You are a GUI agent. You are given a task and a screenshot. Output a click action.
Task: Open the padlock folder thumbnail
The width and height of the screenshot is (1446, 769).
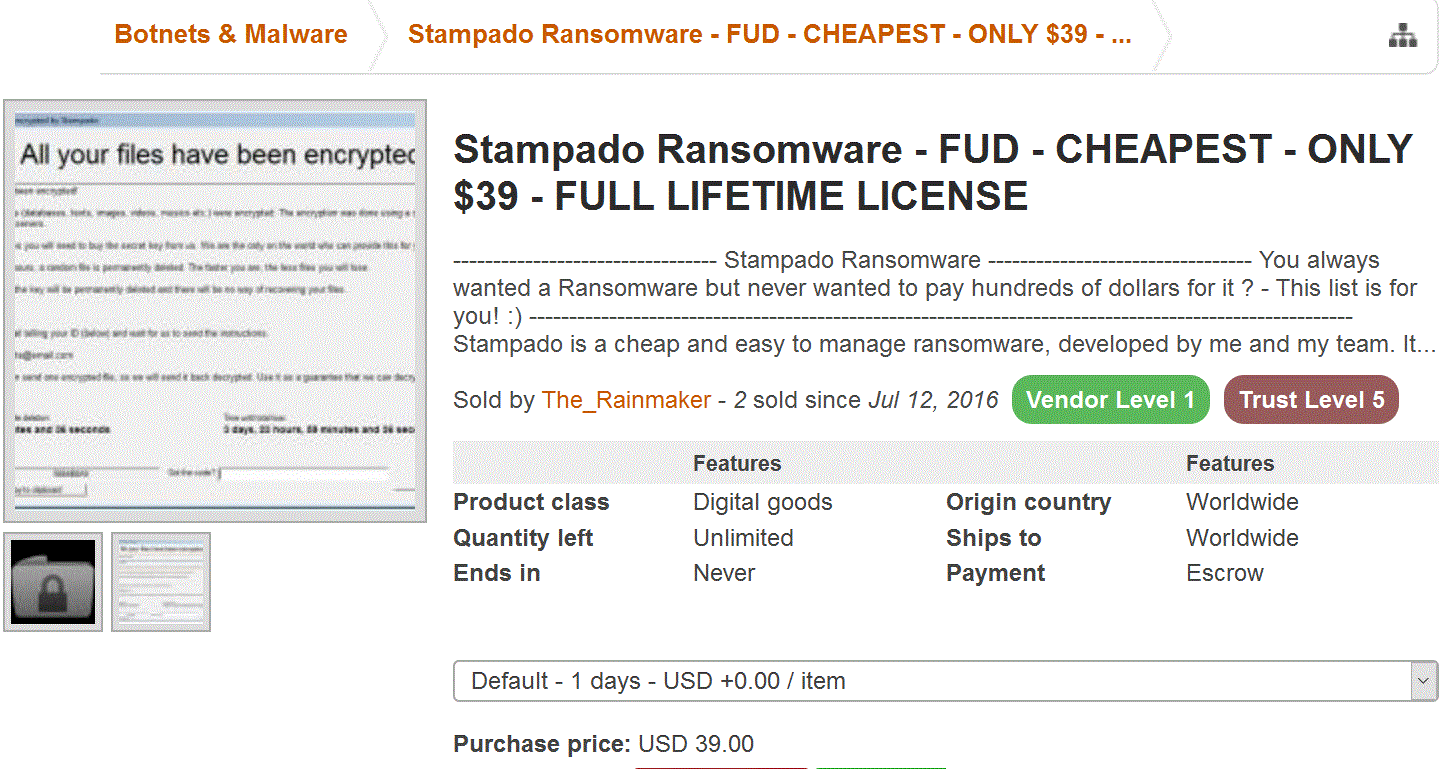tap(53, 582)
